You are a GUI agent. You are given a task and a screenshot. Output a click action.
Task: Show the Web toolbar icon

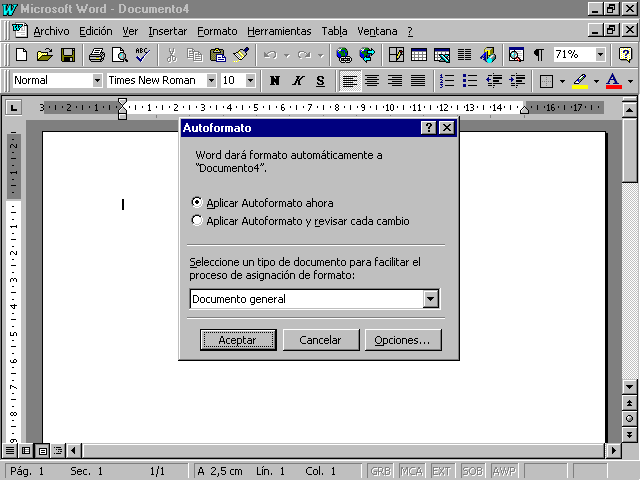[367, 55]
